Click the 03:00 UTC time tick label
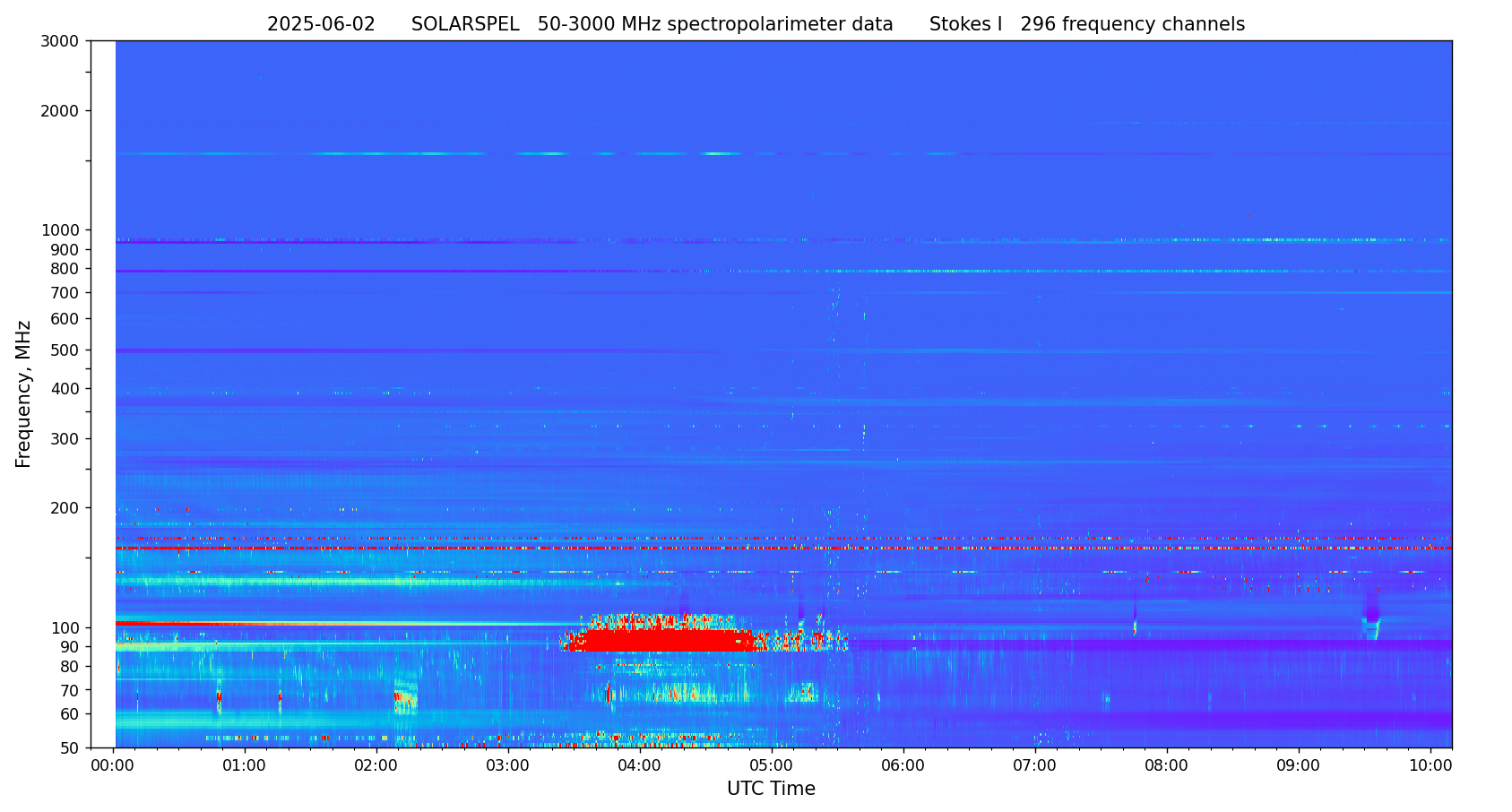This screenshot has height=812, width=1512. (507, 766)
